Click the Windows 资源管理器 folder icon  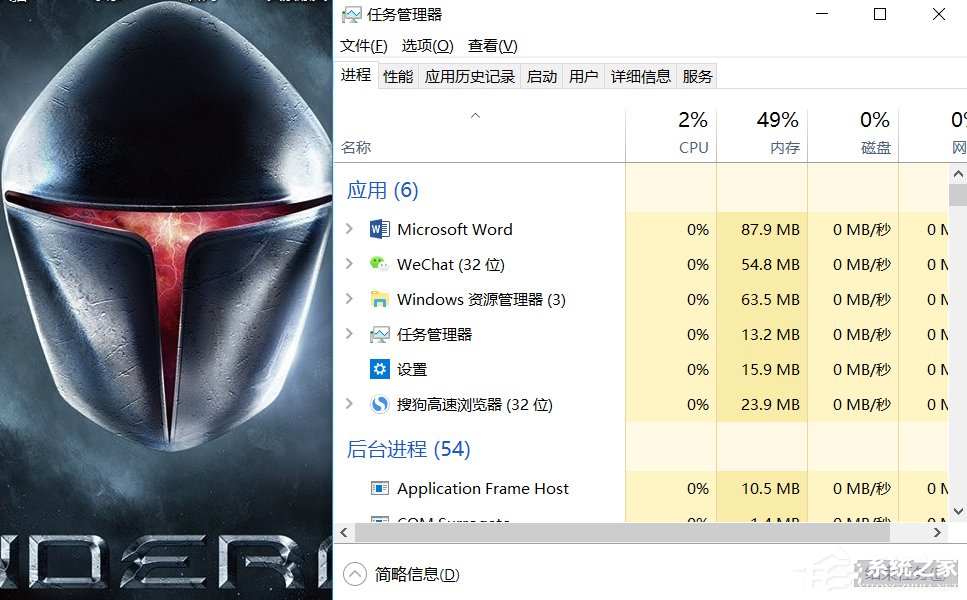click(x=378, y=299)
